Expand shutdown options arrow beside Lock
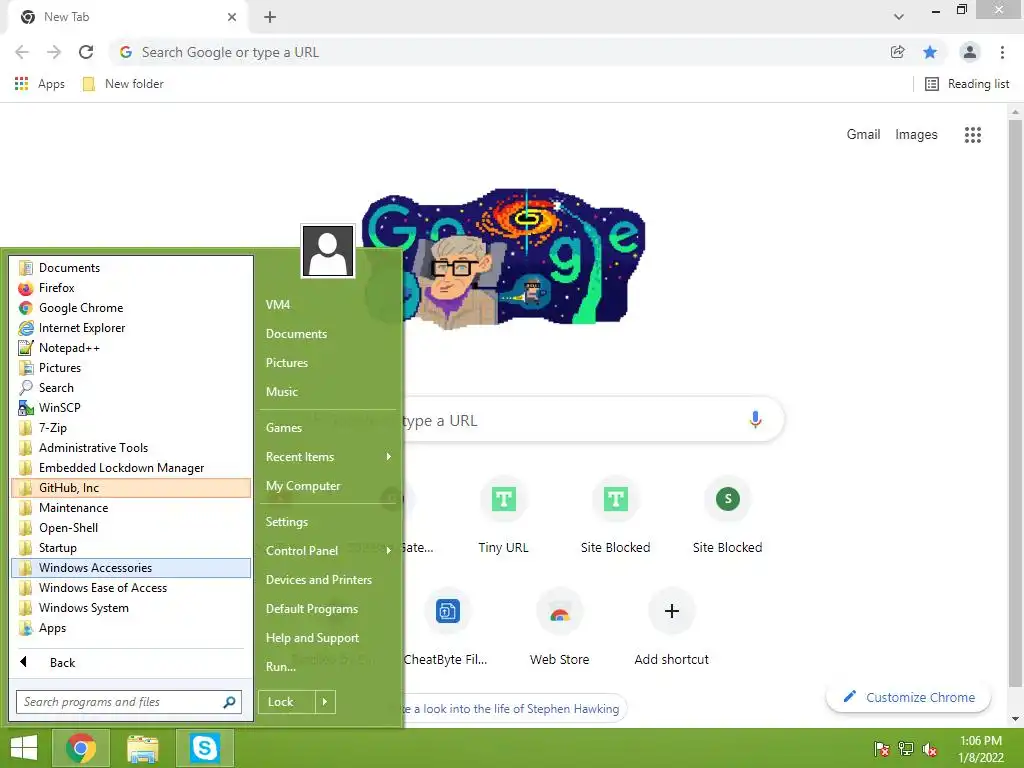Viewport: 1024px width, 768px height. [x=325, y=702]
